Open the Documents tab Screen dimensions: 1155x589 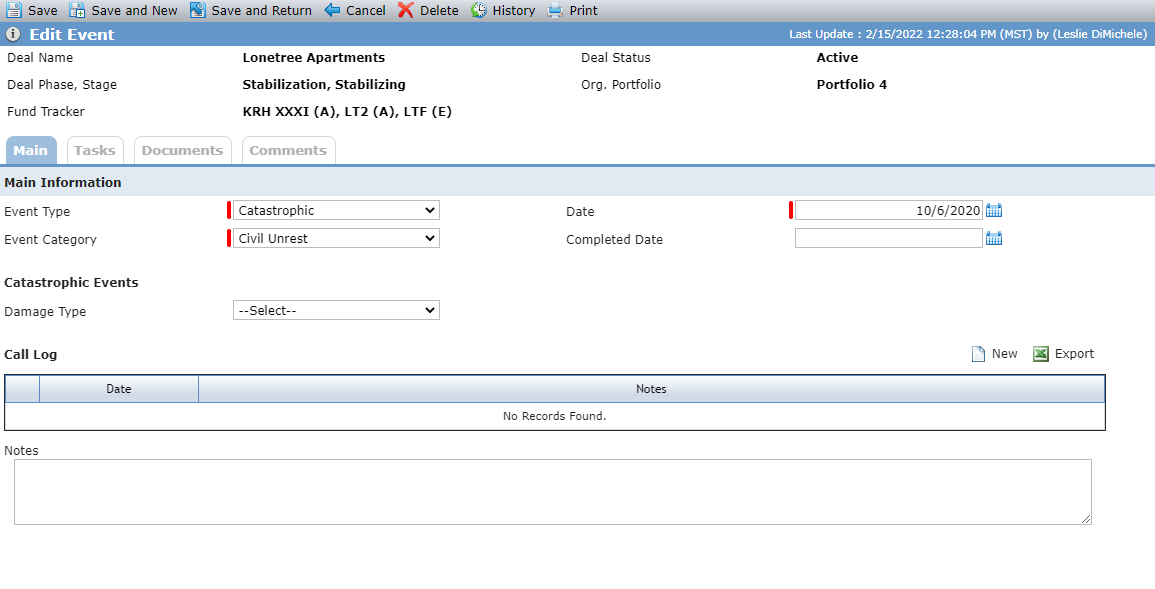(x=182, y=150)
